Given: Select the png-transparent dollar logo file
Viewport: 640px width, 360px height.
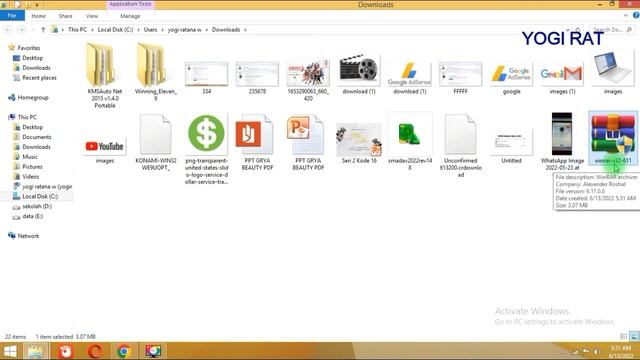Looking at the screenshot, I should click(x=207, y=149).
